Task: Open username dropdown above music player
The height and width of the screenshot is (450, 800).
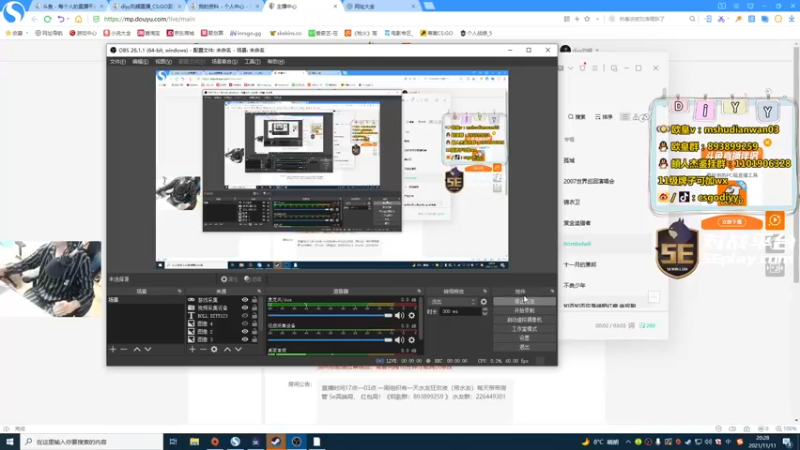Action: point(597,50)
